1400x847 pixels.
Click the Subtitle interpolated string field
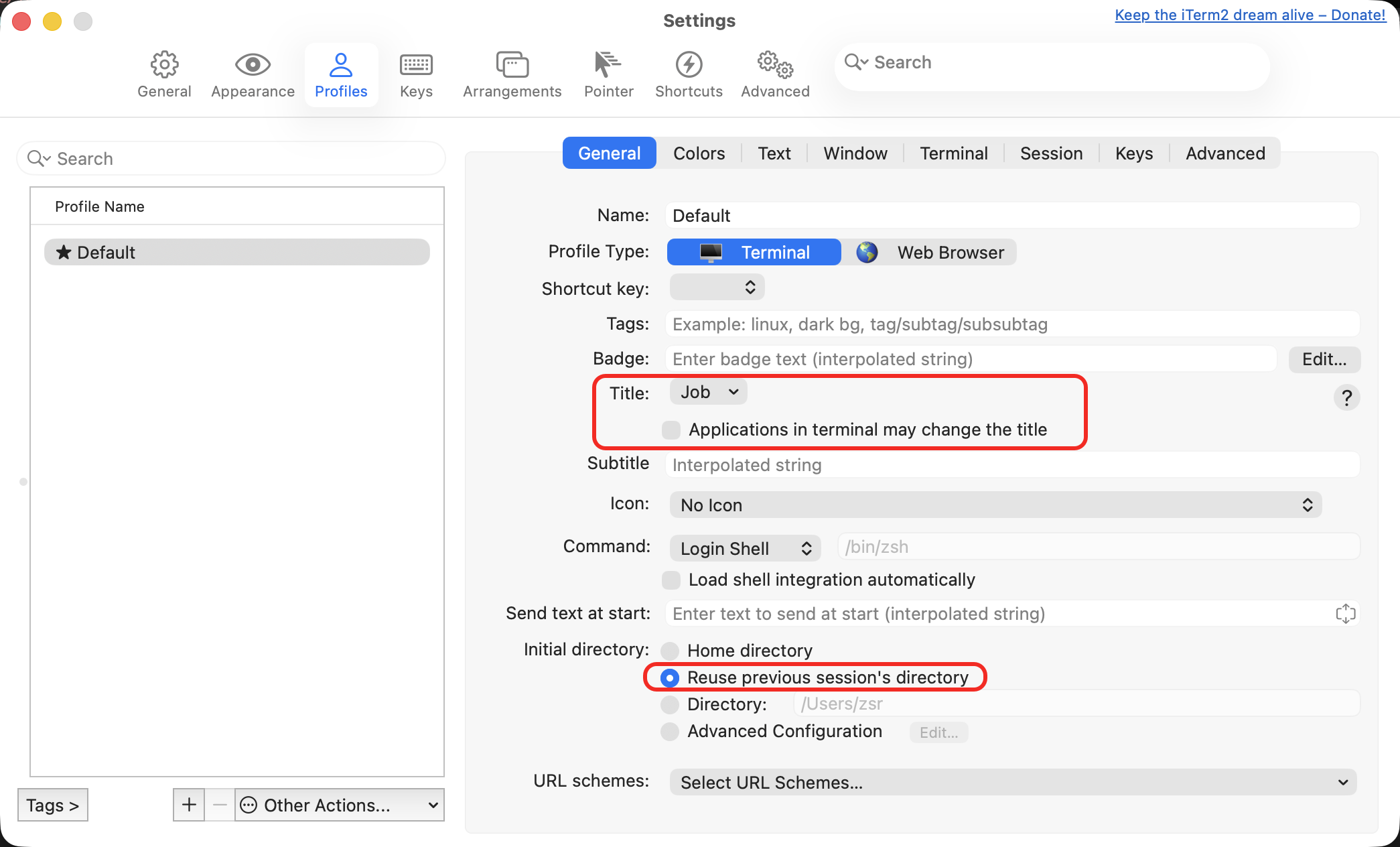(1013, 464)
